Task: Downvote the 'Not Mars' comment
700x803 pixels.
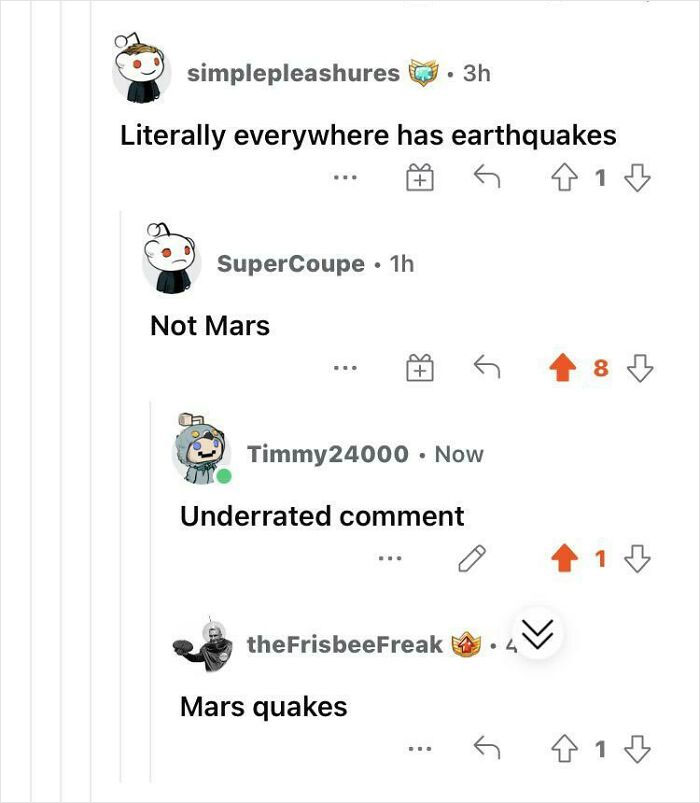Action: [x=637, y=369]
